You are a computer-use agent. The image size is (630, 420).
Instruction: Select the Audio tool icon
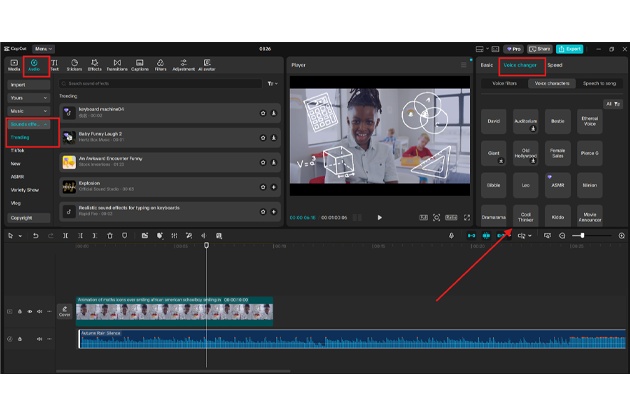pos(34,65)
